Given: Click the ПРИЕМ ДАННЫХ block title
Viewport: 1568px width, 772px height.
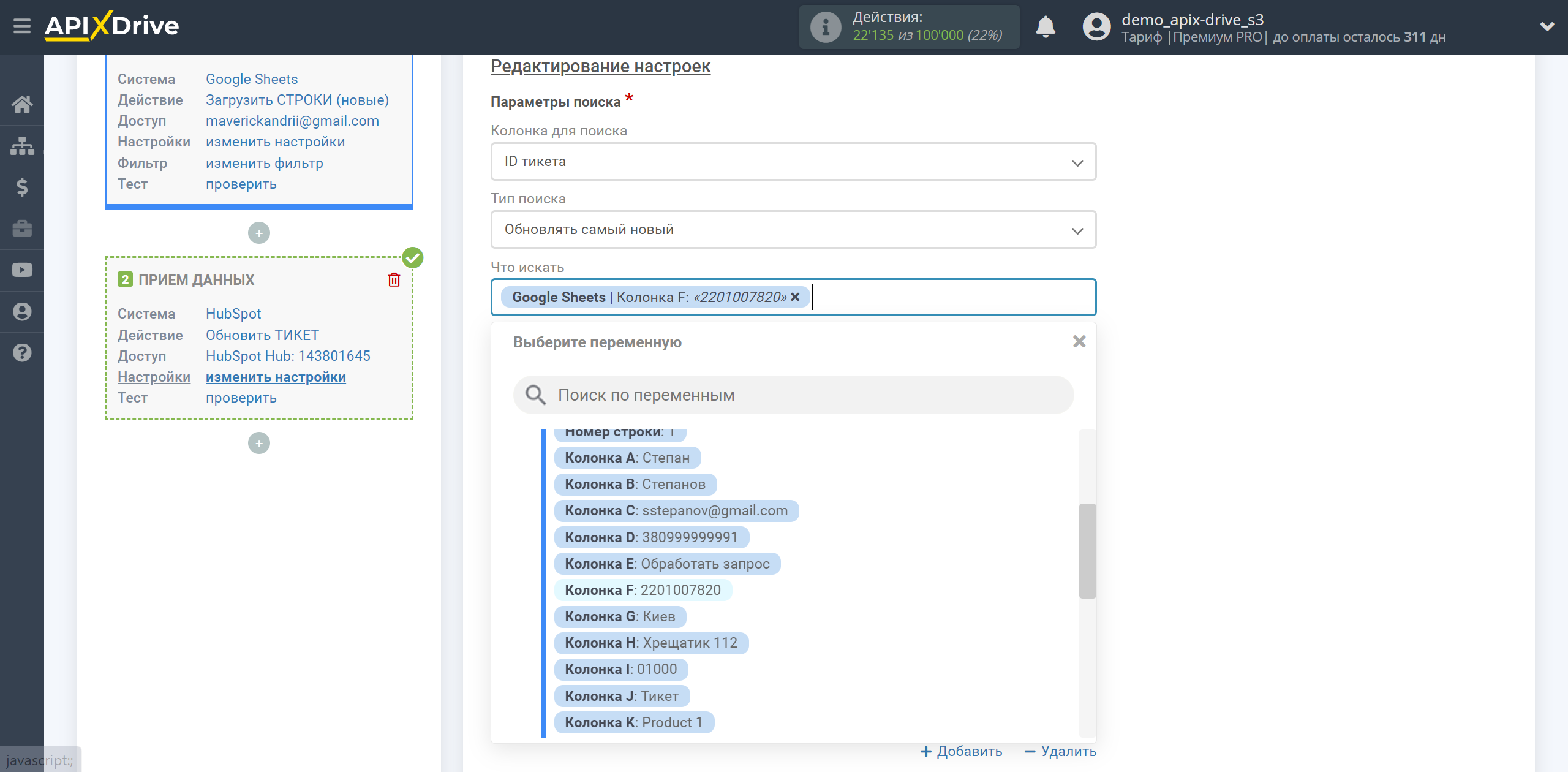Looking at the screenshot, I should point(196,280).
